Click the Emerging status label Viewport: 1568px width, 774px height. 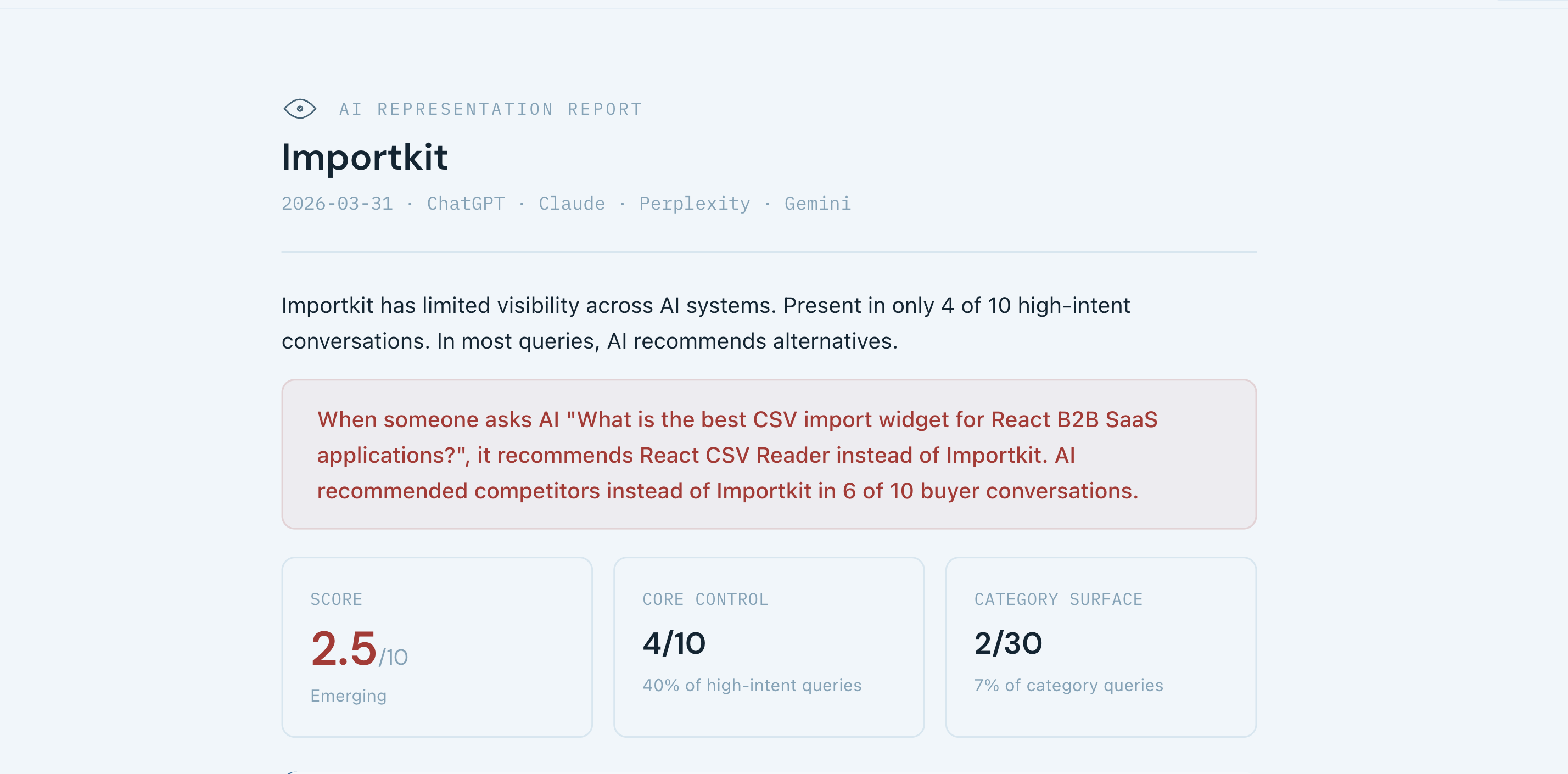click(348, 696)
